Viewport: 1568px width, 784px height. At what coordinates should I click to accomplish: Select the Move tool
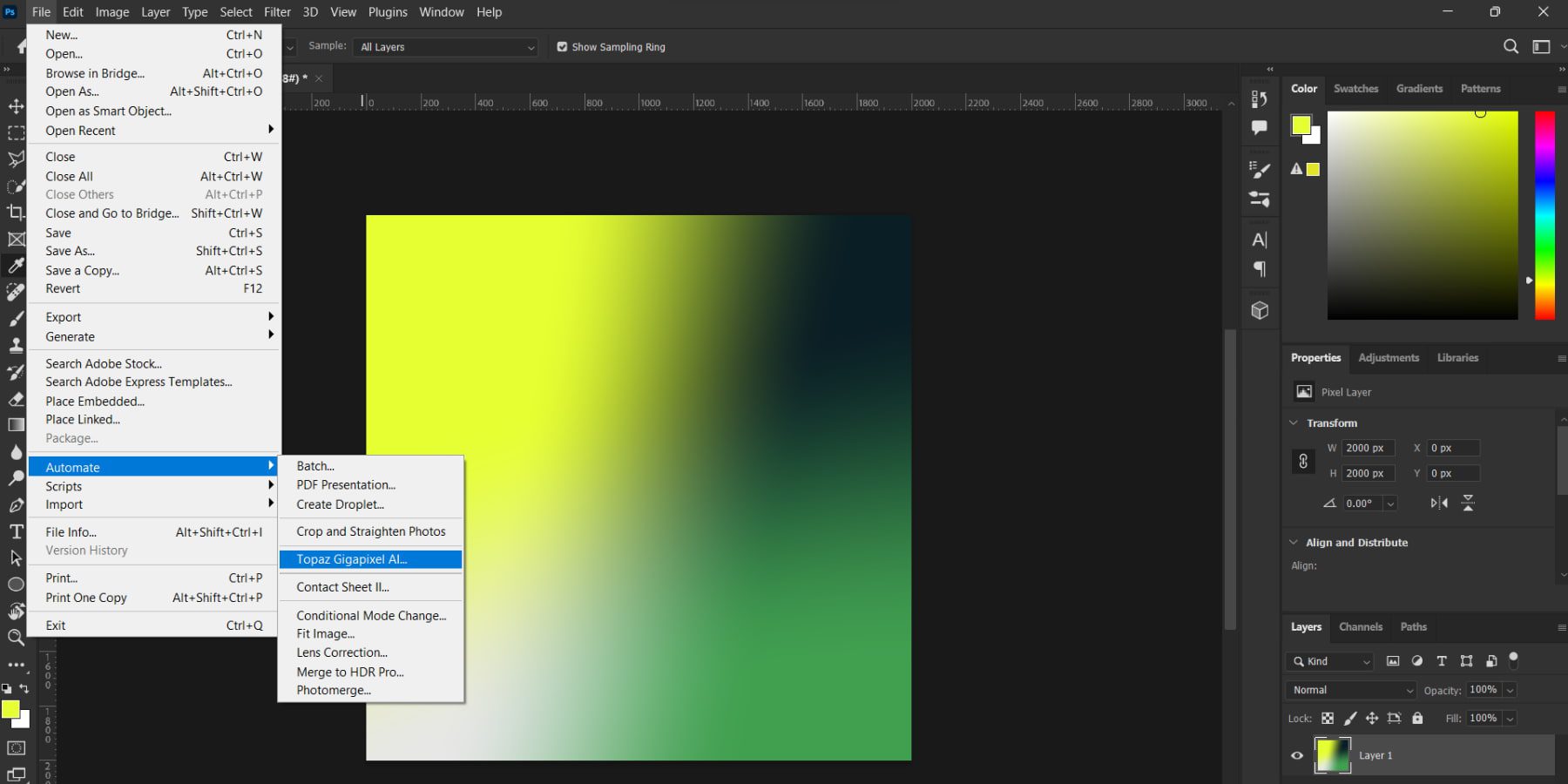click(15, 105)
